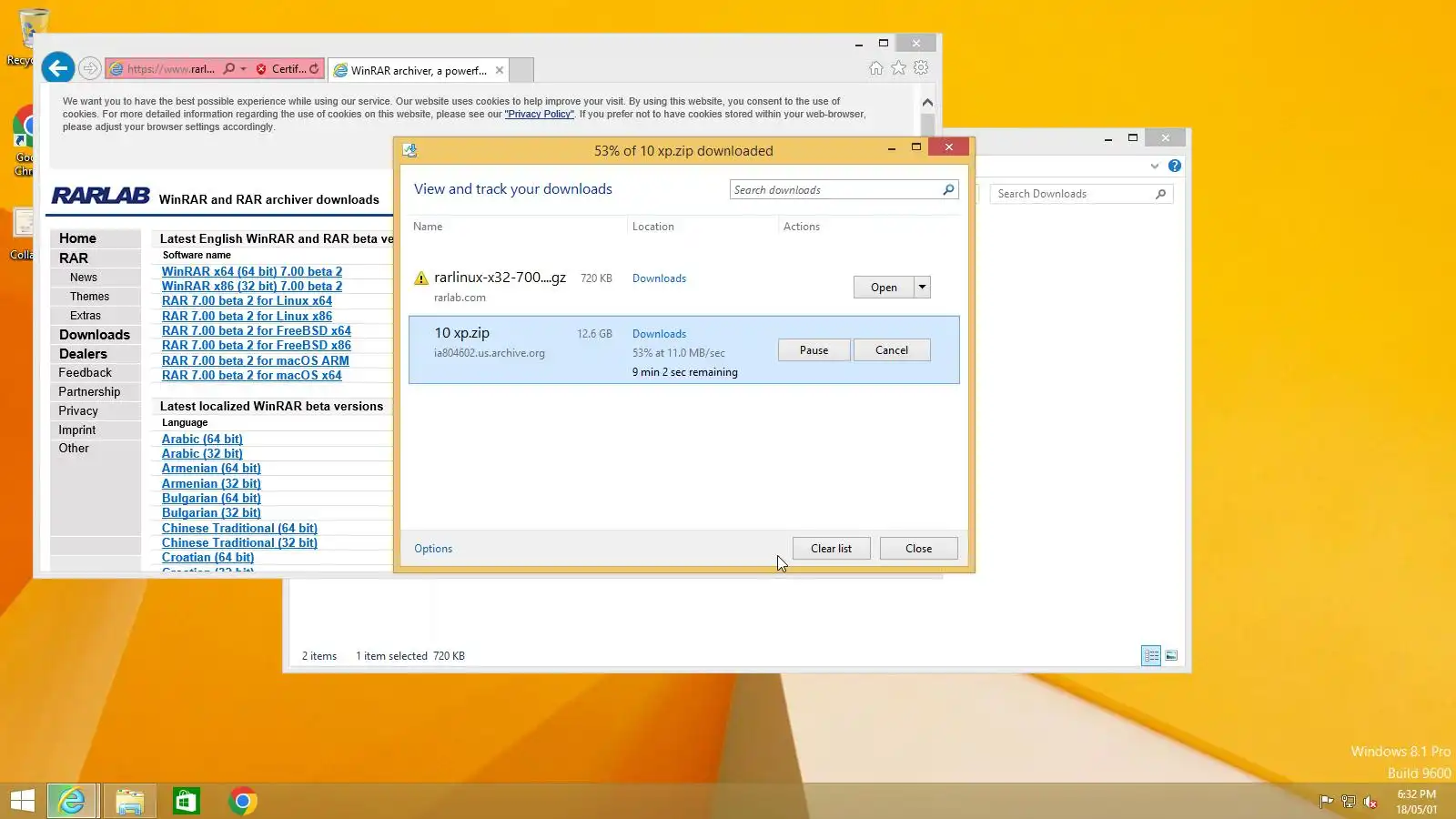
Task: Click the red certificate error icon
Action: click(x=261, y=69)
